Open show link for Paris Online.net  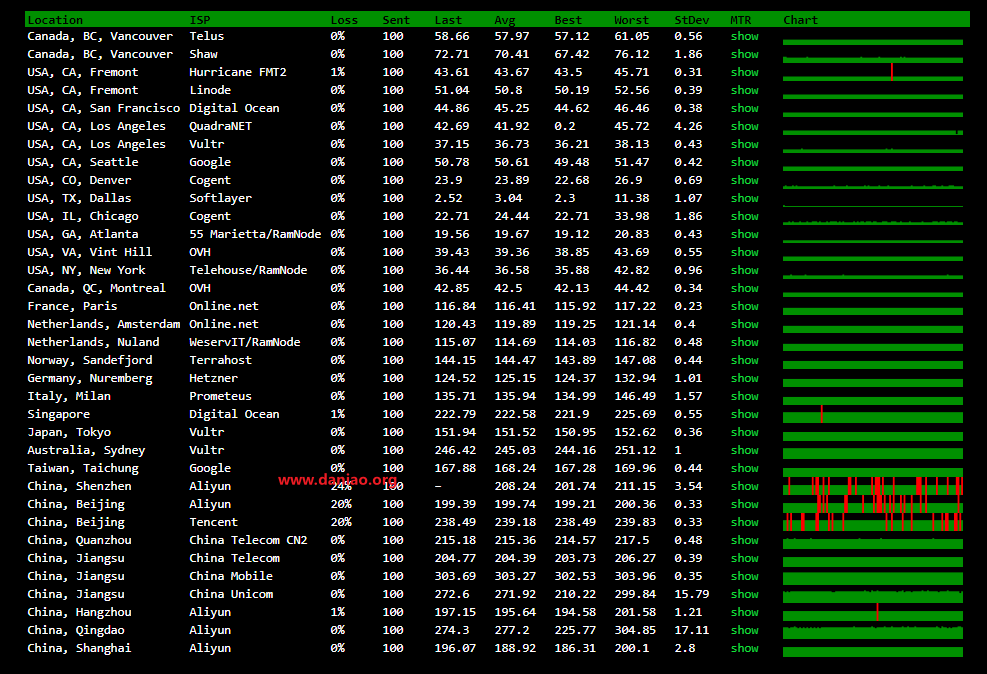(744, 306)
